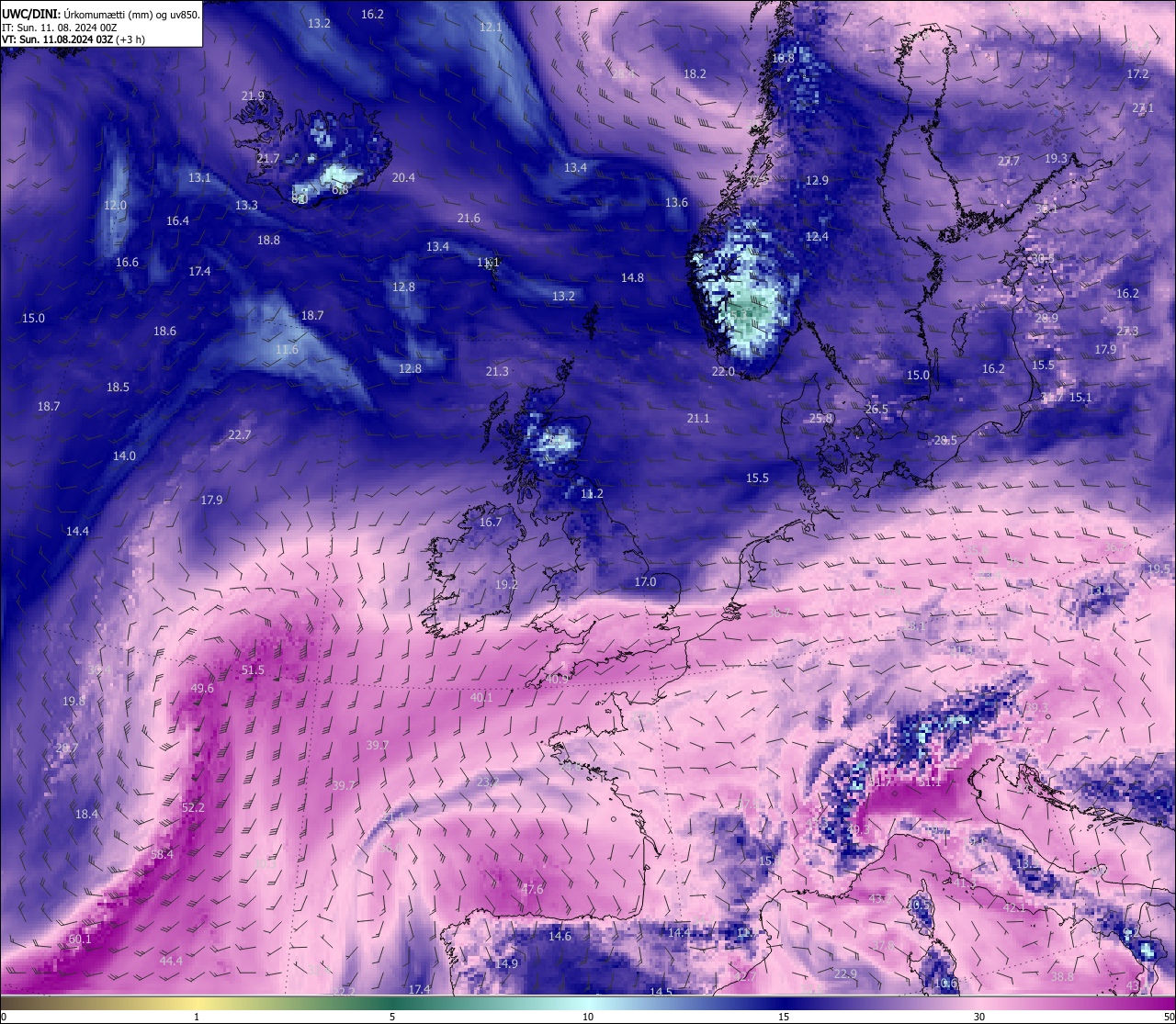Click the 38.8 value at bottom right

(1062, 976)
